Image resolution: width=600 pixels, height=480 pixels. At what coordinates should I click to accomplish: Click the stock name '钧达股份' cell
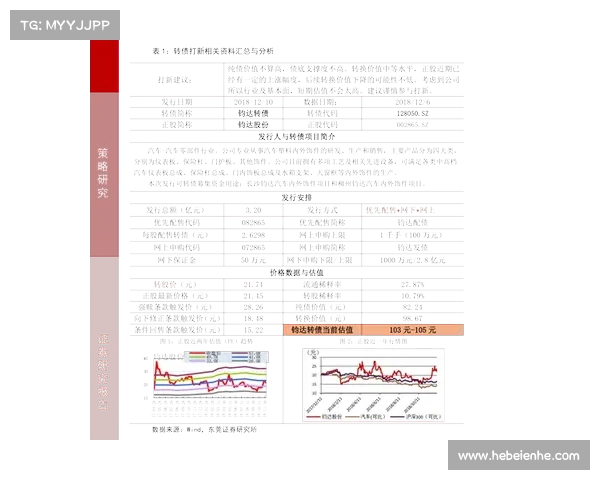(253, 125)
